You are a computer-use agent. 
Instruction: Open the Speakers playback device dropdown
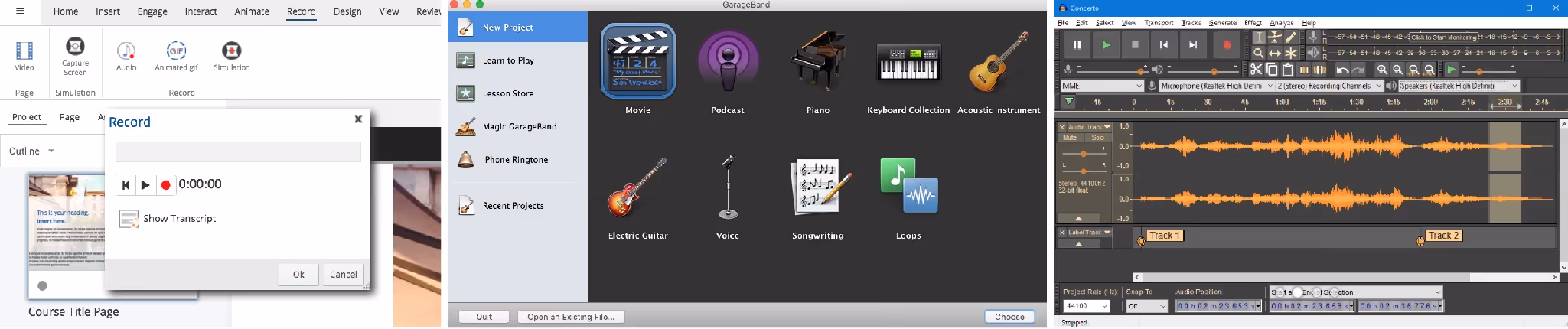(x=1459, y=86)
